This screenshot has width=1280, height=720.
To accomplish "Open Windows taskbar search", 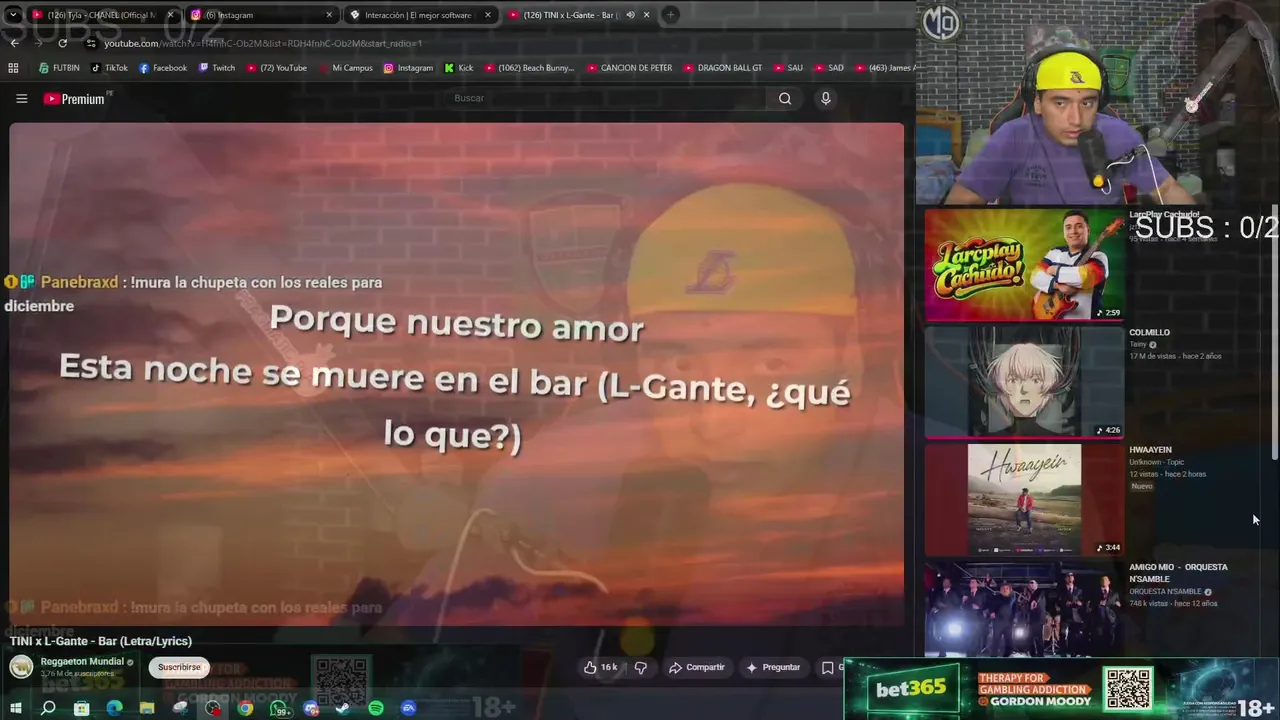I will pos(48,708).
